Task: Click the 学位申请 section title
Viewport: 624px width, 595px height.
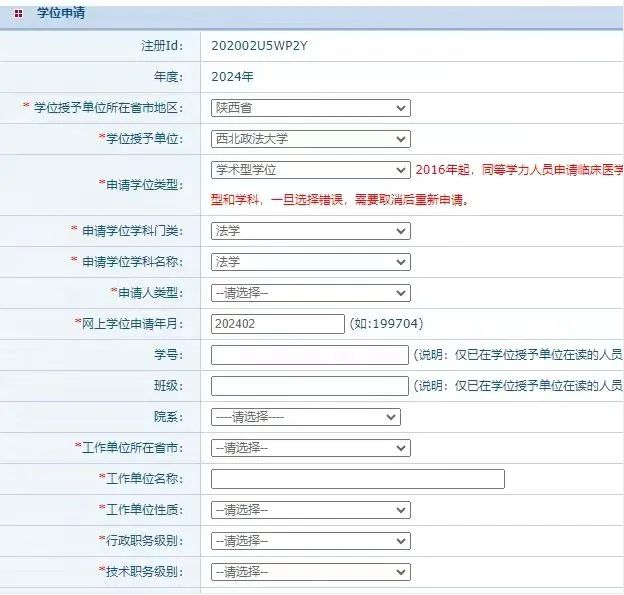Action: coord(61,13)
